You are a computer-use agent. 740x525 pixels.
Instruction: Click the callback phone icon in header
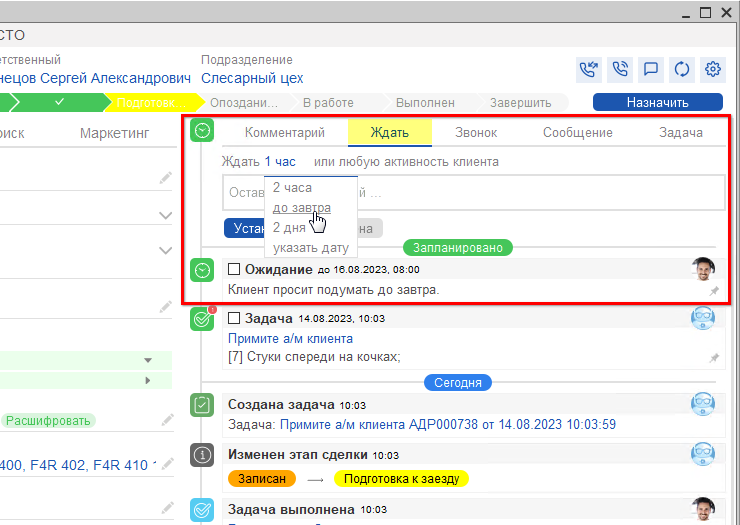pyautogui.click(x=590, y=69)
